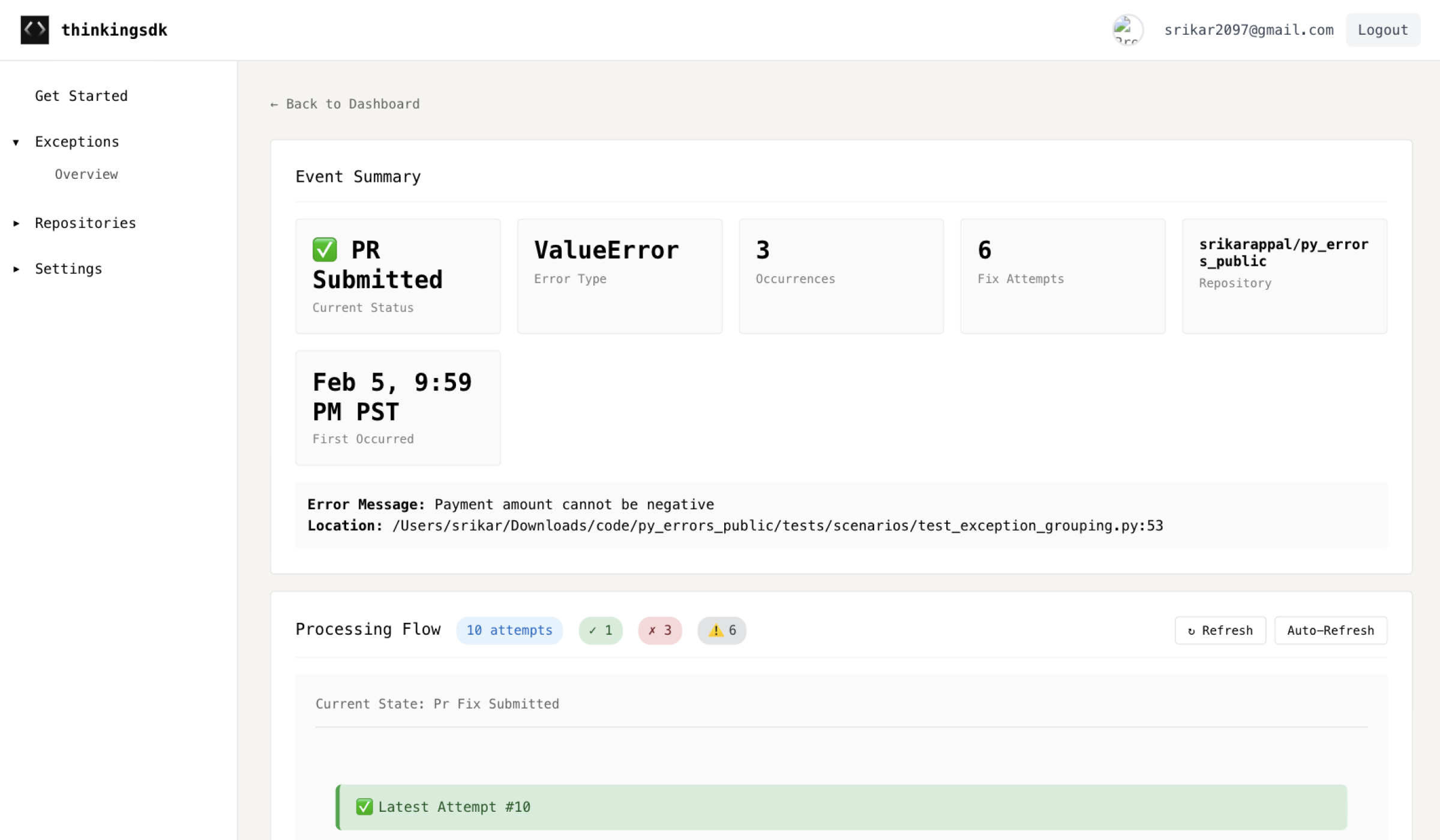
Task: Follow the Back to Dashboard link
Action: pos(344,103)
